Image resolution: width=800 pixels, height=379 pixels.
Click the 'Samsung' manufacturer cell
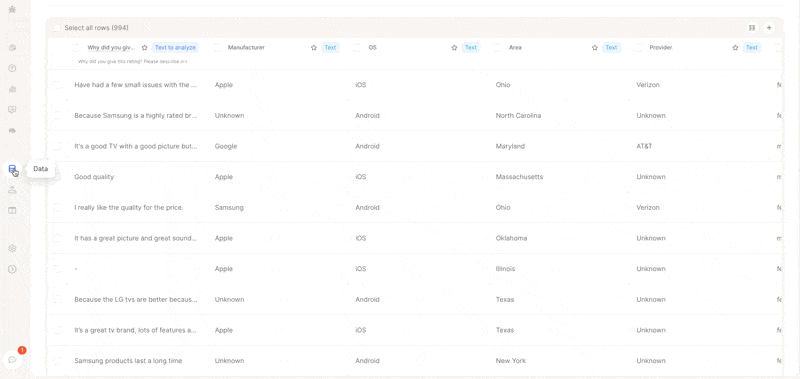(229, 207)
